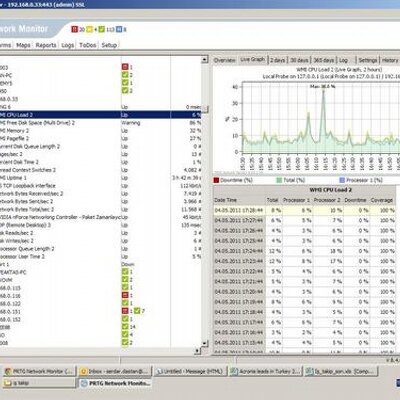Viewport: 400px width, 400px height.
Task: Select the Pagefile 2 sensor row
Action: click(x=101, y=138)
